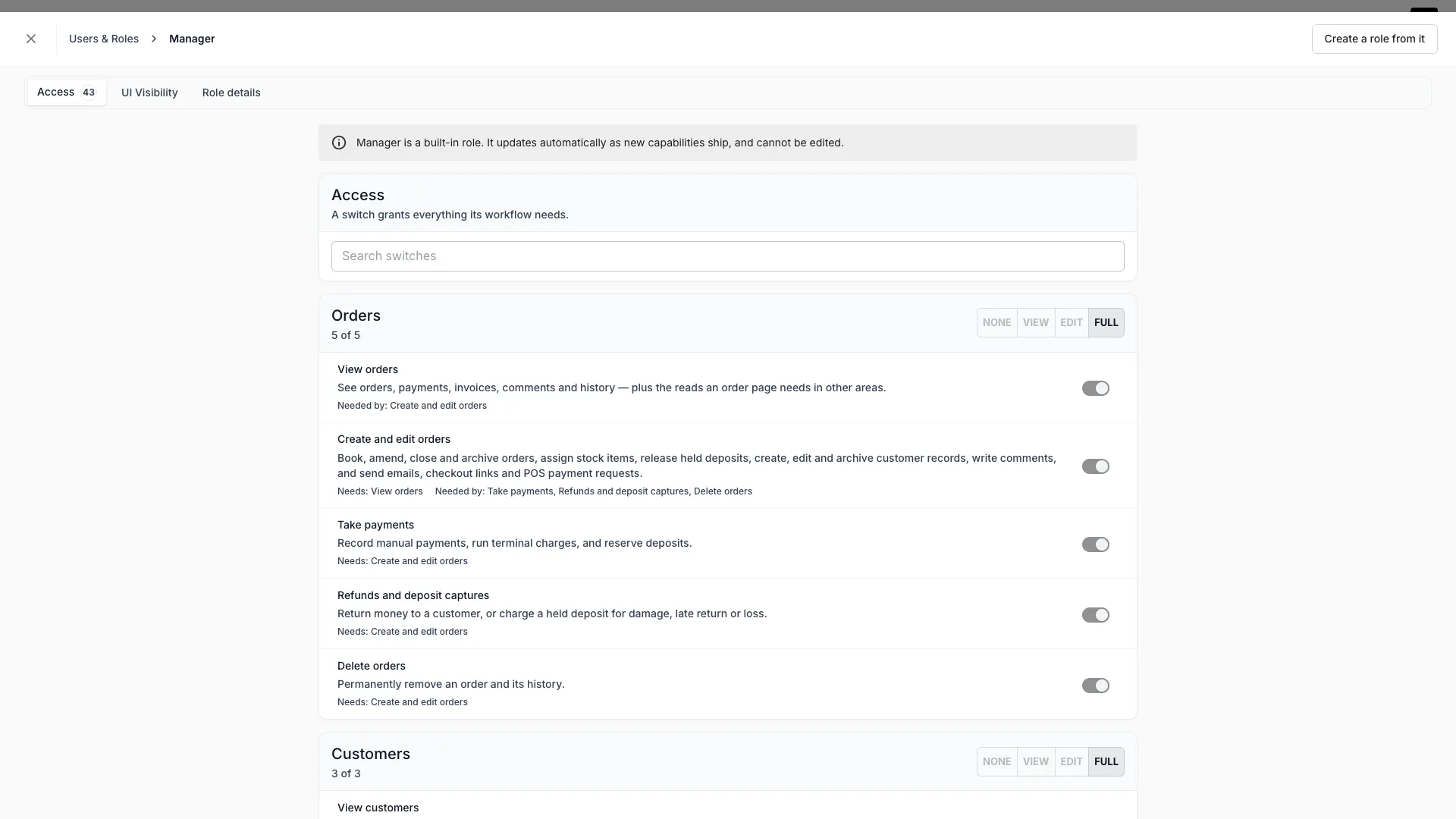Click the Customers section heading

(x=371, y=754)
